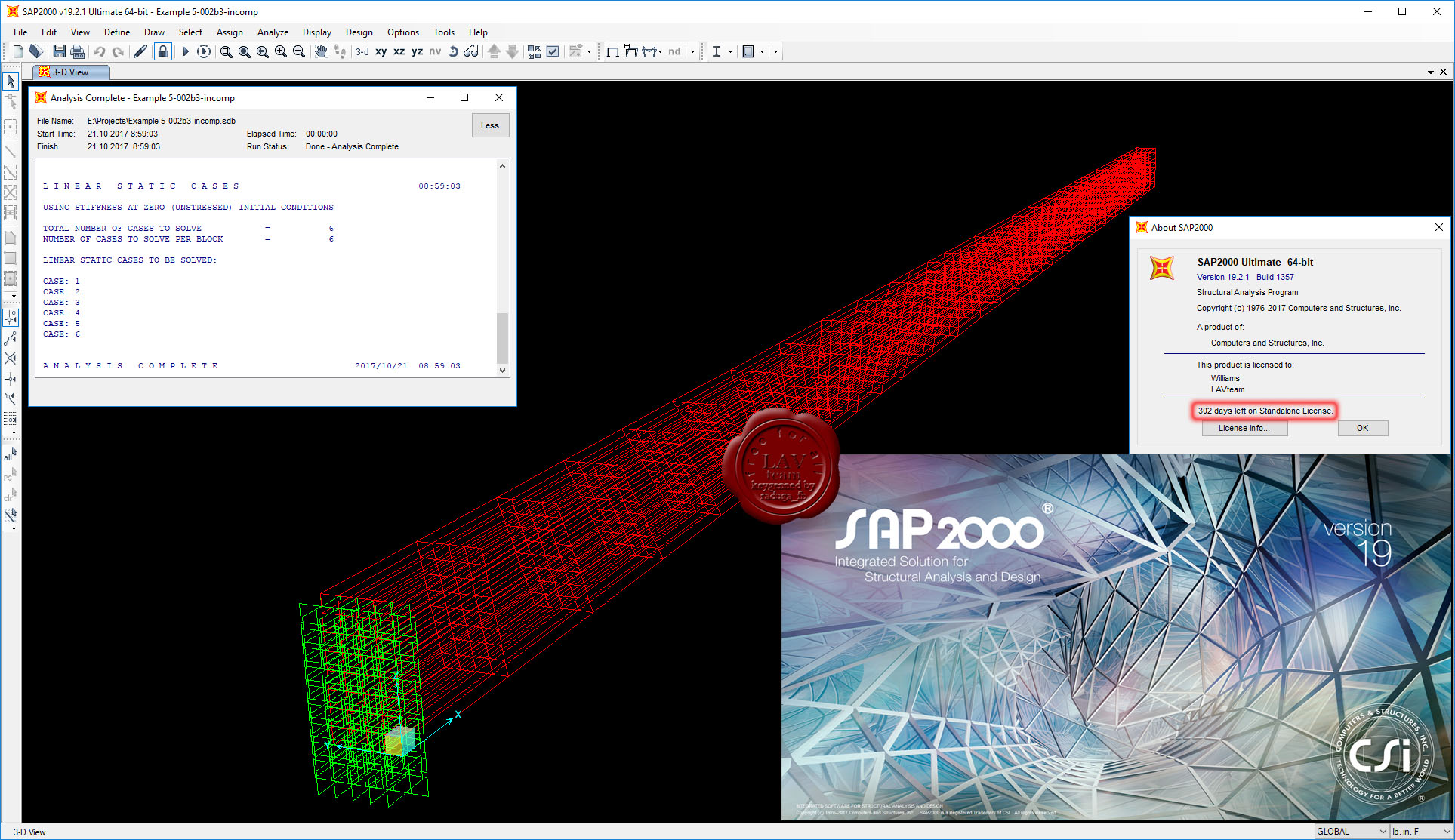Switch to the xy plane view

coord(381,51)
